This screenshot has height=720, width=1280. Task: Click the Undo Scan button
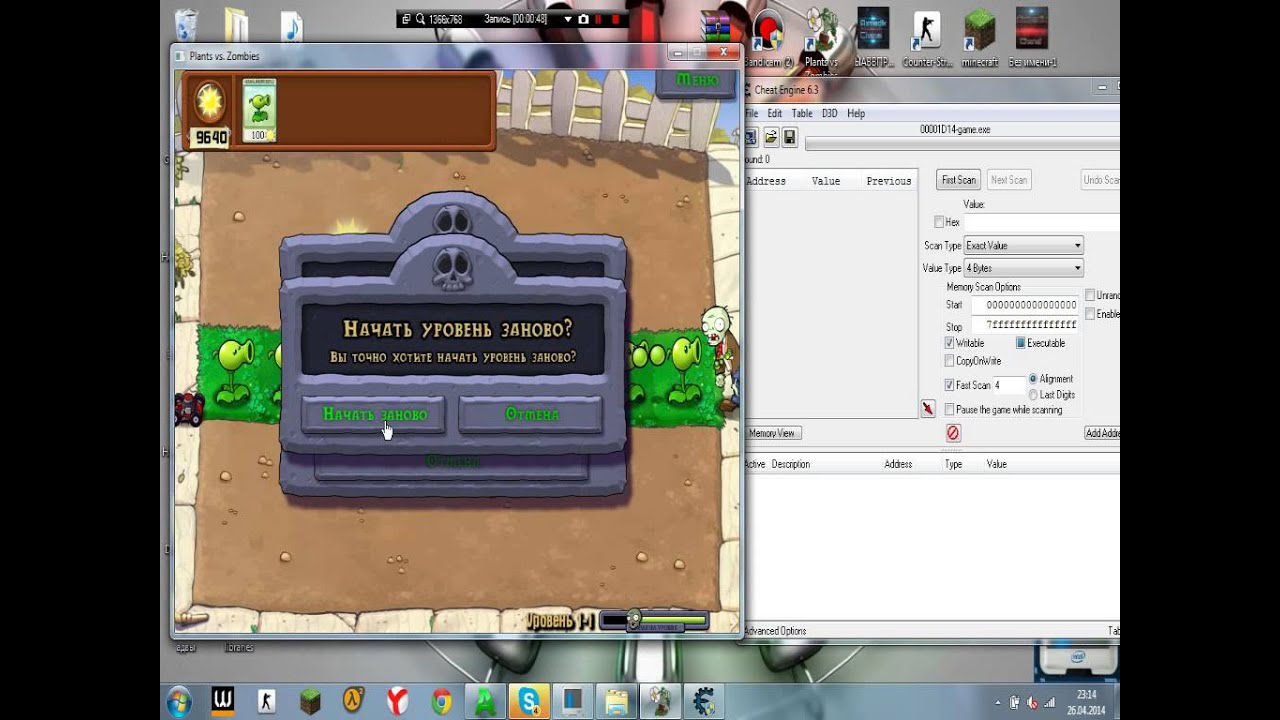point(1100,180)
